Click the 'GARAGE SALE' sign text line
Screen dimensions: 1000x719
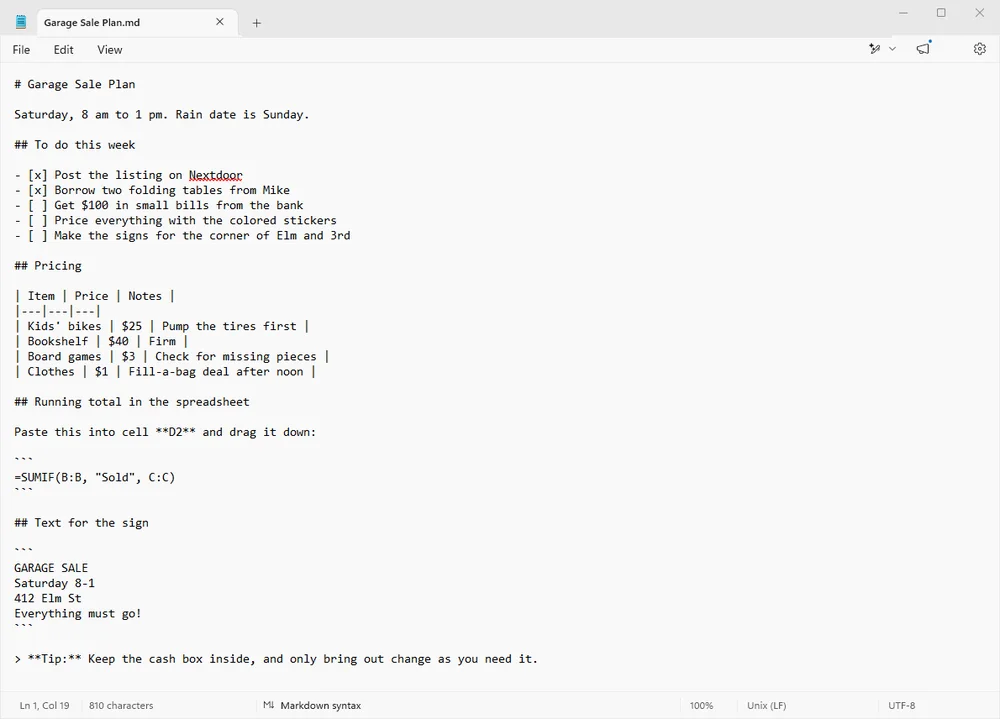pos(51,568)
